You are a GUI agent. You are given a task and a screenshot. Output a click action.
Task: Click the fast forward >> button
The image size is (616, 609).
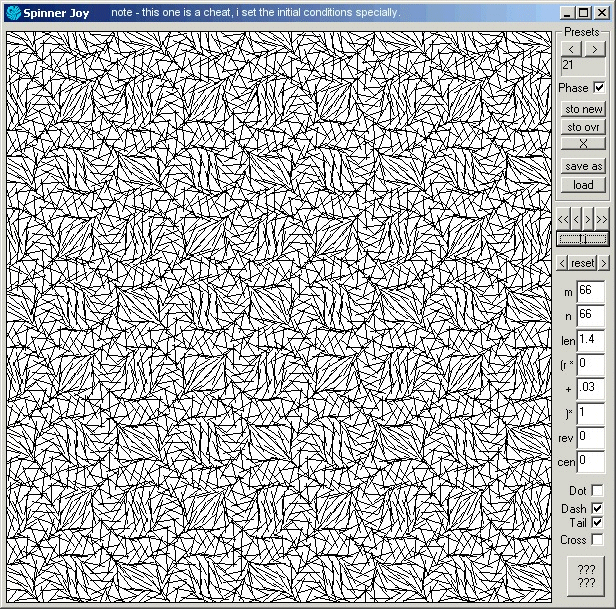coord(602,219)
